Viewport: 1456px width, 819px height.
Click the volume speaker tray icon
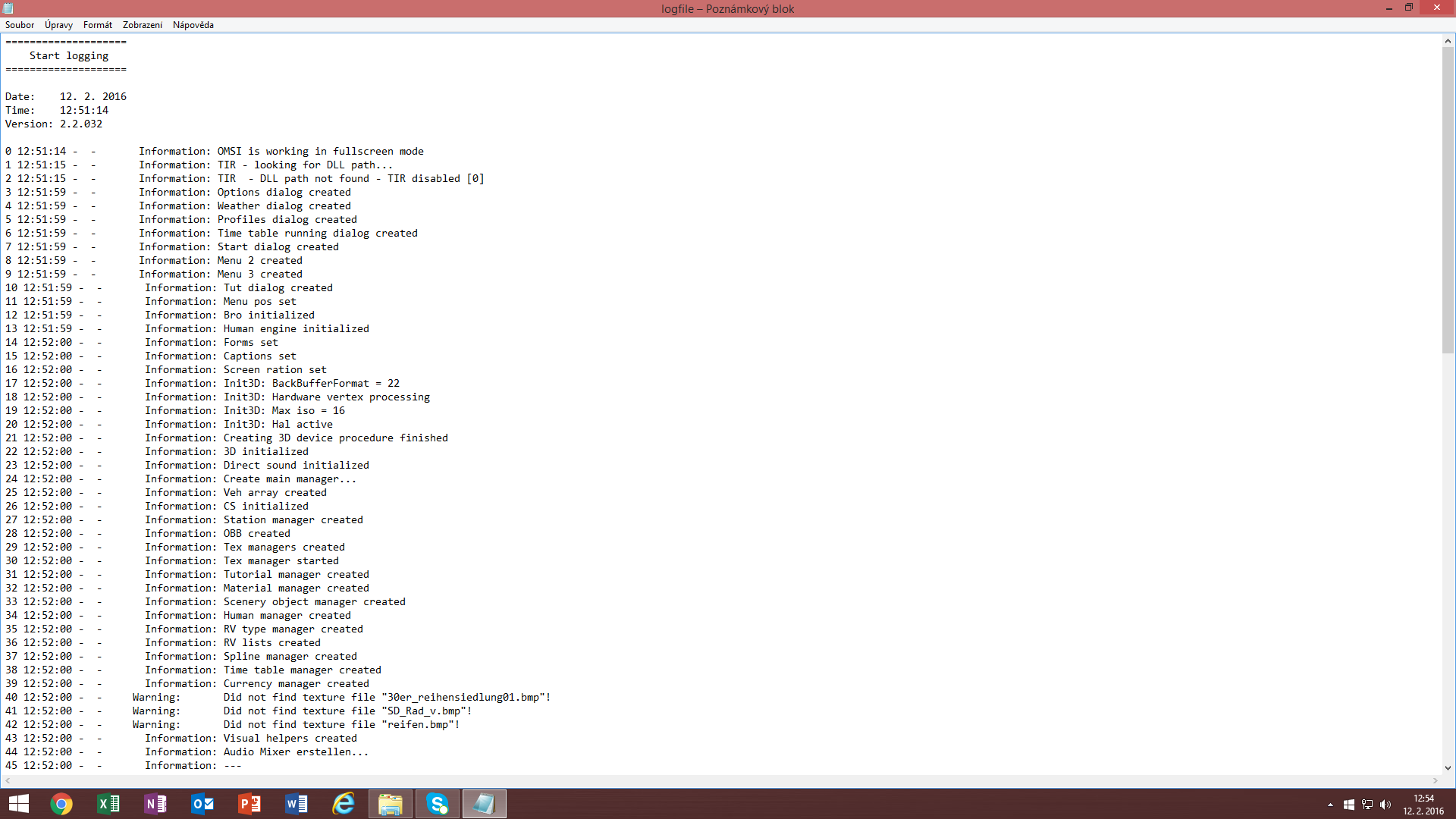point(1385,805)
